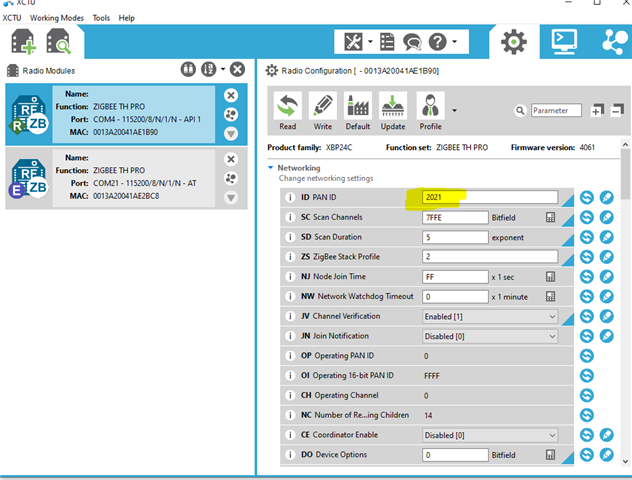
Task: Open Scan Channels bitfield calculator
Action: (550, 217)
